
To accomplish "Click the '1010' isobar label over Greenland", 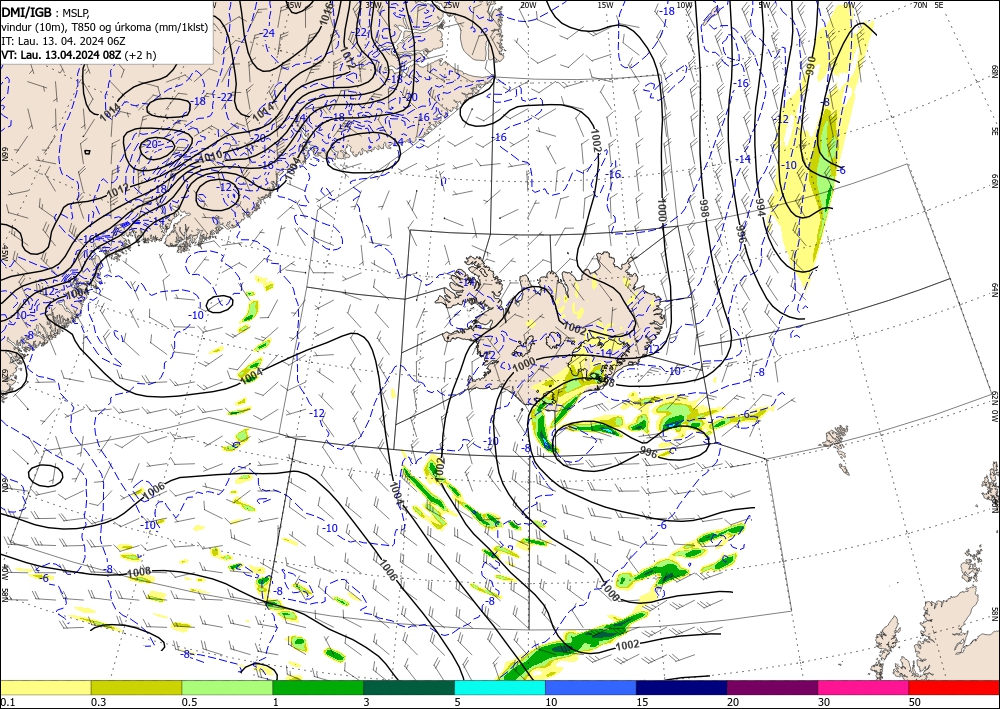I will (210, 155).
